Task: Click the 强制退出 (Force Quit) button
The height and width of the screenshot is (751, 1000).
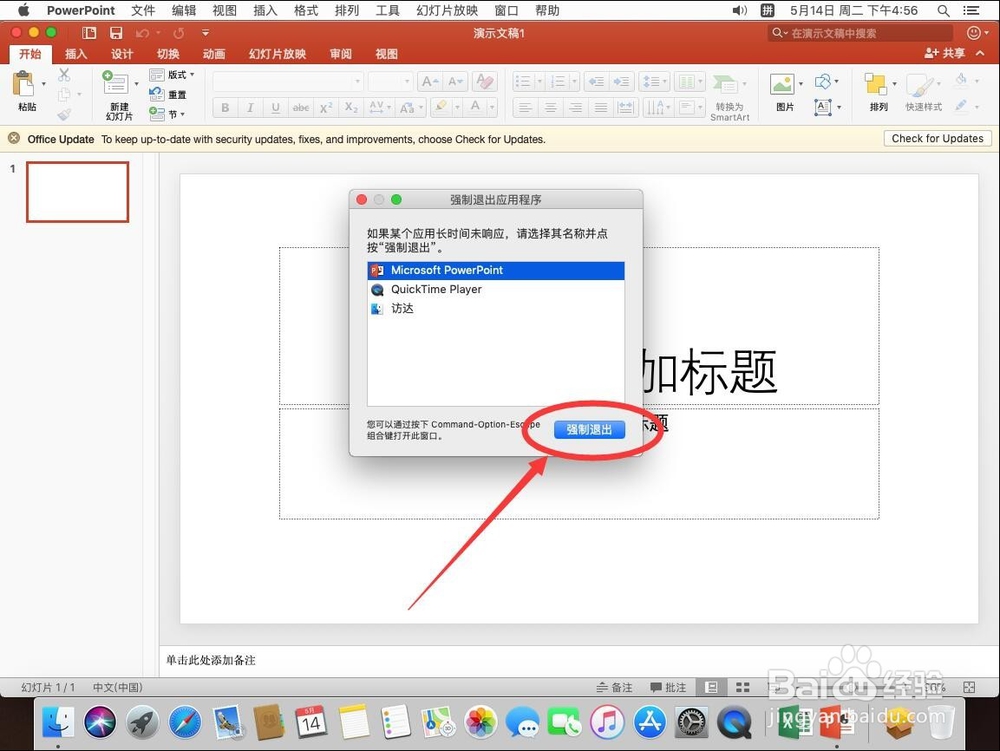Action: pos(589,430)
